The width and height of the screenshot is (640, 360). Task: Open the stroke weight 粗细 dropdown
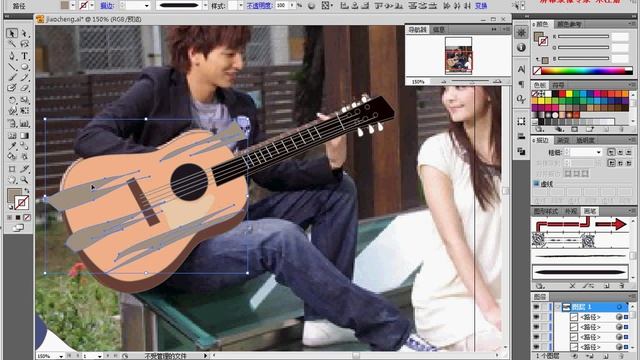pos(599,152)
